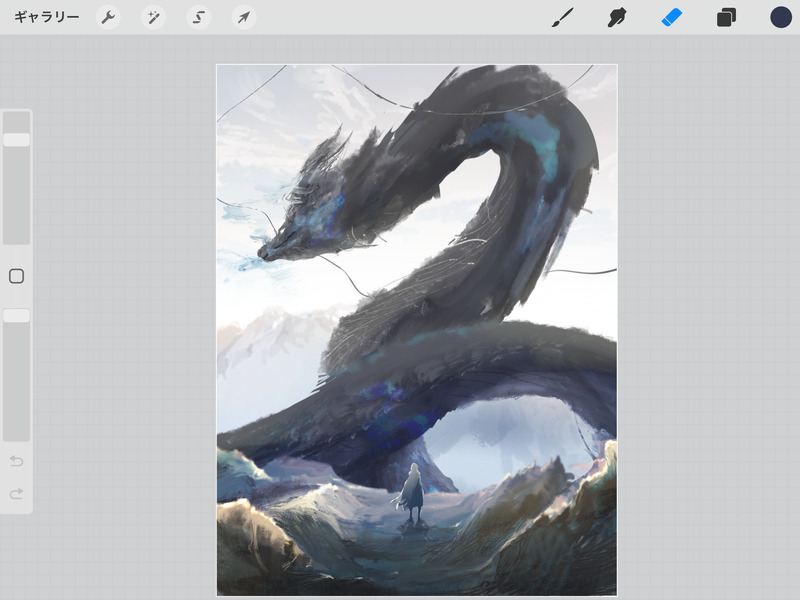Open the Layers panel
Viewport: 800px width, 600px height.
coord(726,17)
